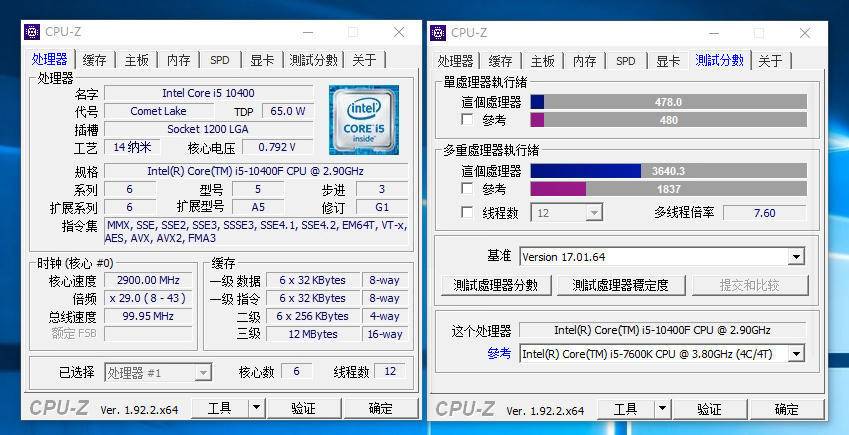849x435 pixels.
Task: Tick the 參考 checkbox under single-thread score
Action: [467, 119]
